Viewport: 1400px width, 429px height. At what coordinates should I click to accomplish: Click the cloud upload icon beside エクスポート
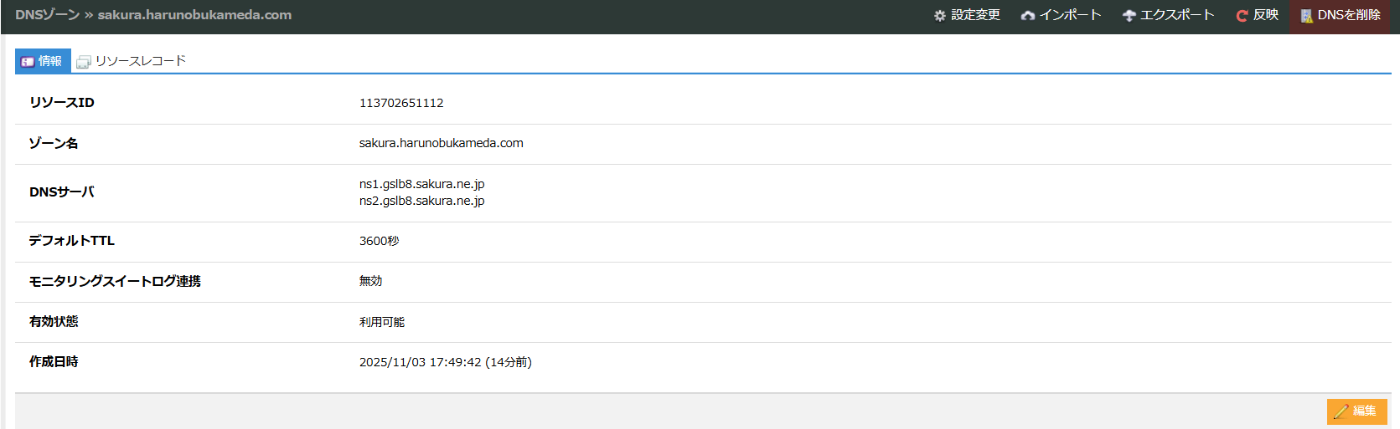1129,16
